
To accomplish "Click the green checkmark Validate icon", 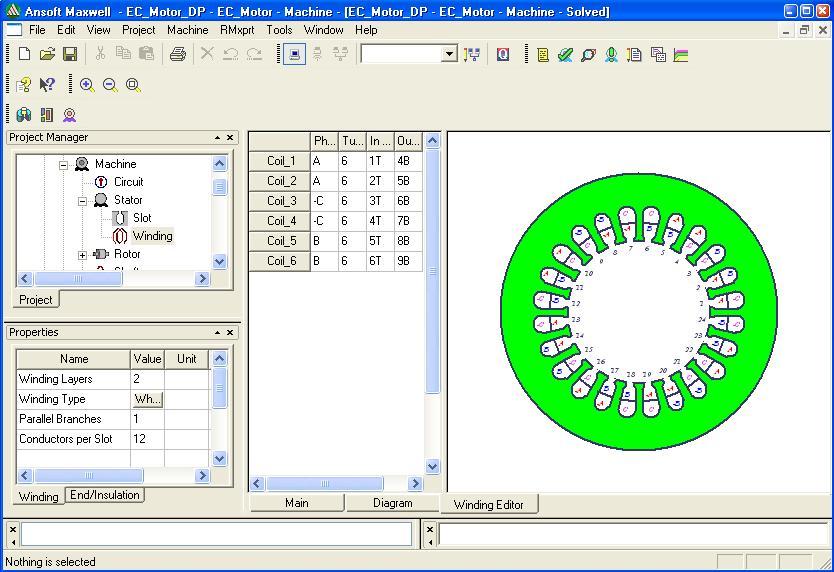I will (565, 54).
